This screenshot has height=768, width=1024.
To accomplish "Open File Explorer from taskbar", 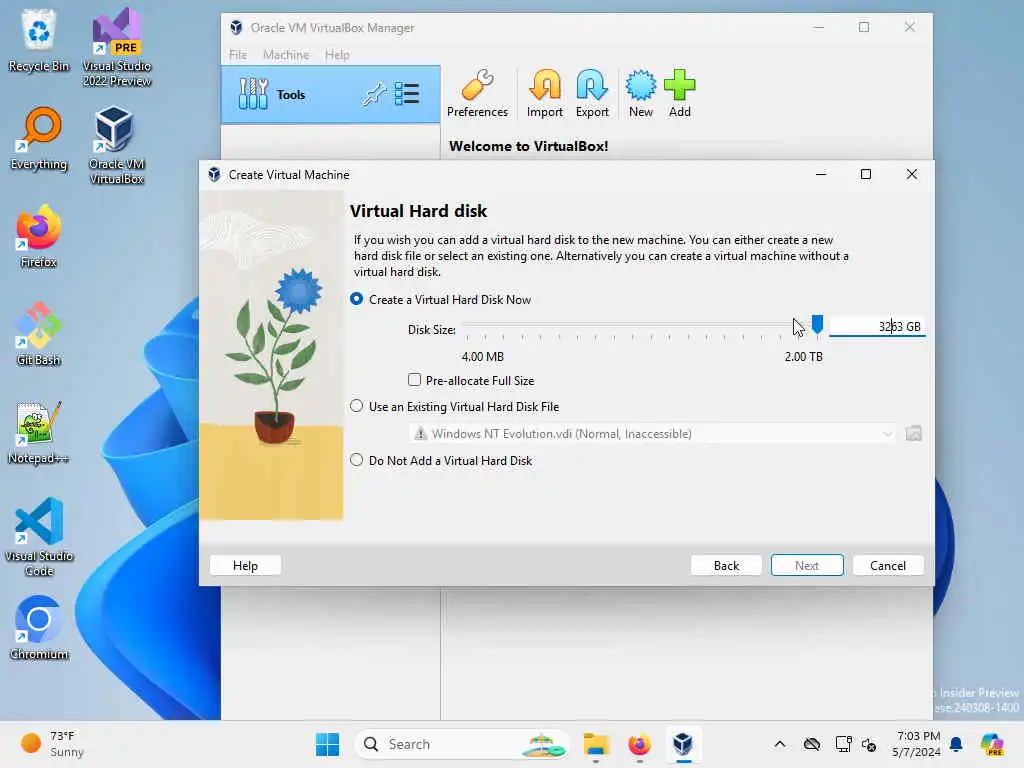I will click(596, 744).
